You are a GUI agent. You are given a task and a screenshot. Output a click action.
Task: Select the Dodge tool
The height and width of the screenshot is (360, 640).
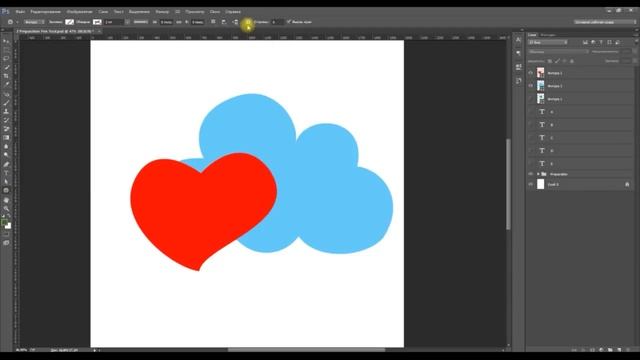[6, 155]
